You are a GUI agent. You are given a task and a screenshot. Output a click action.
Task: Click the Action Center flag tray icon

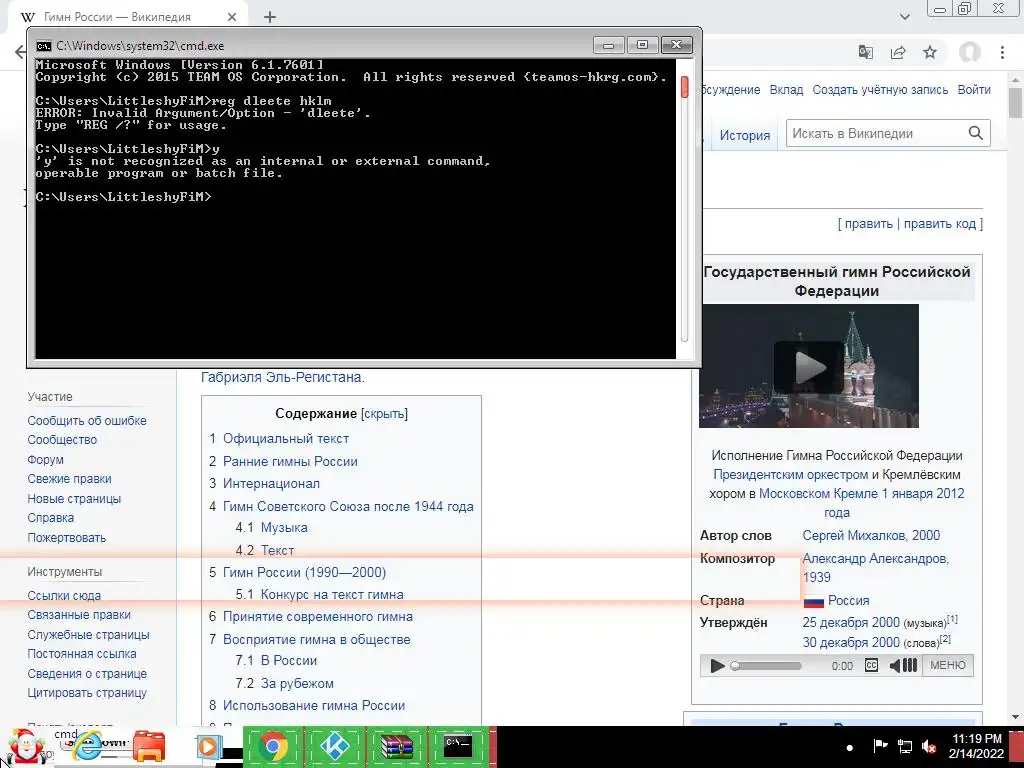pos(880,746)
